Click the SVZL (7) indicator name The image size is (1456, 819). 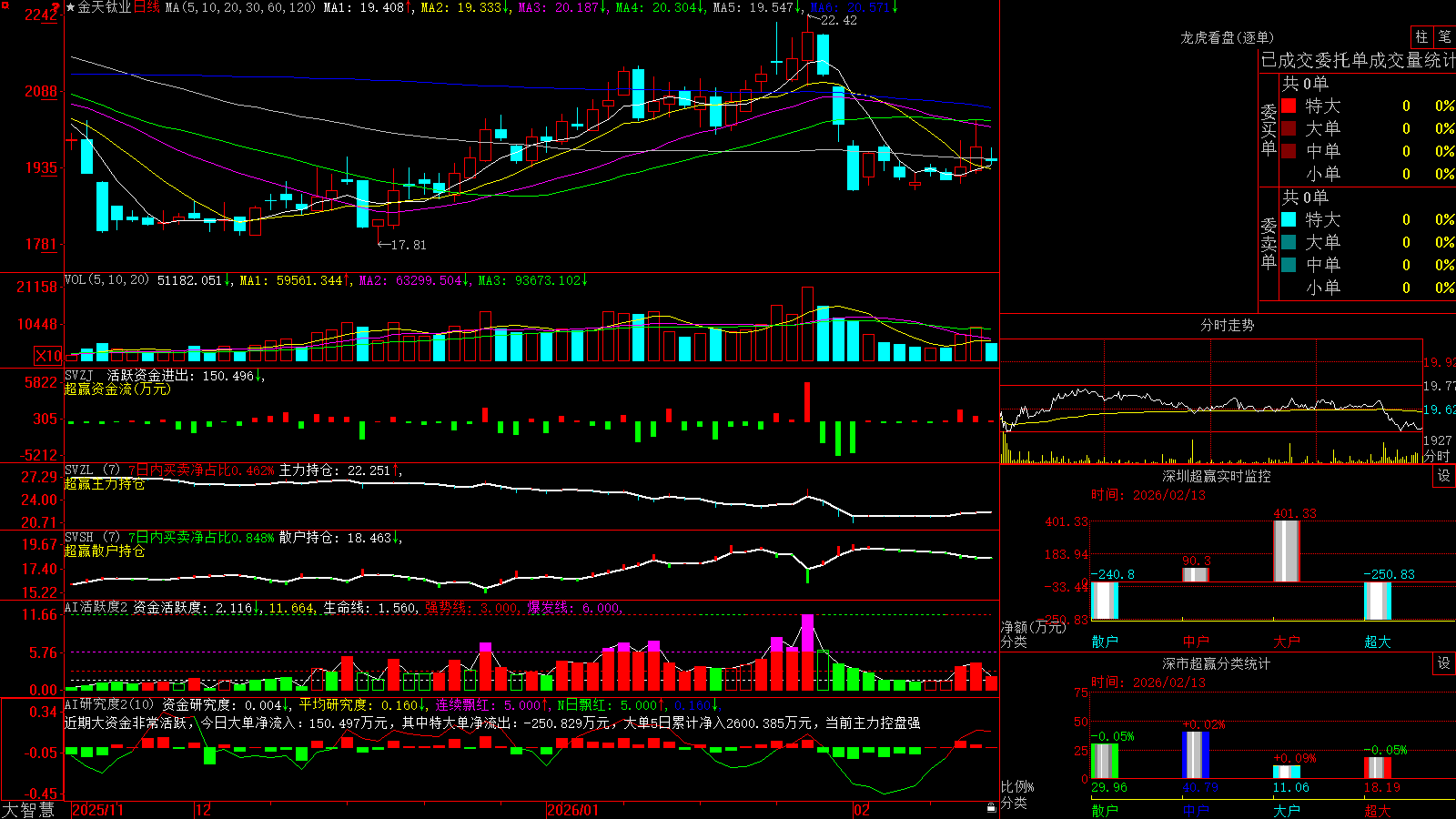pos(92,470)
